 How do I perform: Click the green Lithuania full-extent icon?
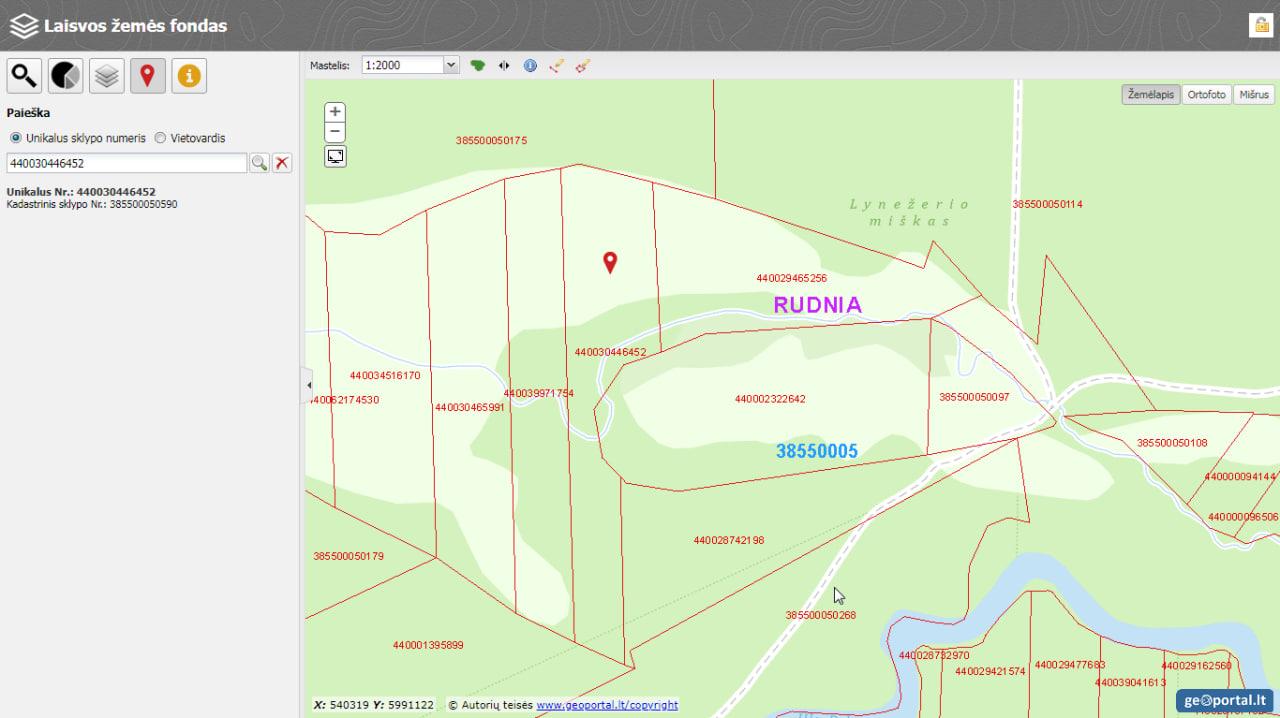[478, 65]
